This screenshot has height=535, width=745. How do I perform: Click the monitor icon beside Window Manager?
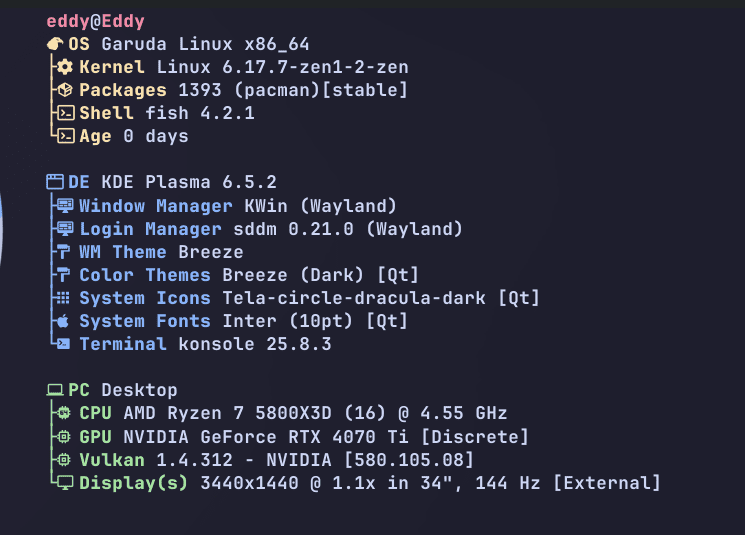65,206
